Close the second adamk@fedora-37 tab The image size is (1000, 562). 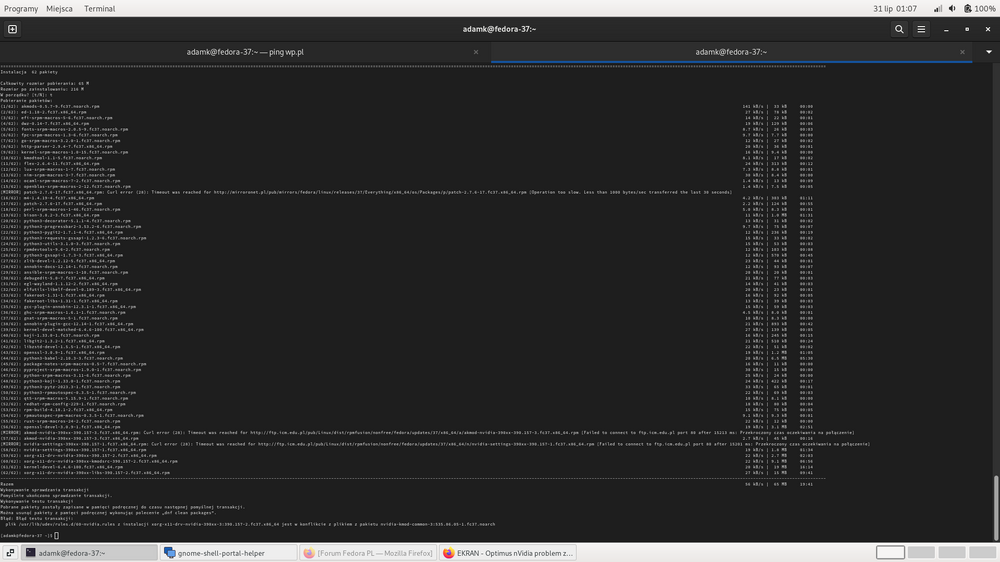click(x=964, y=52)
